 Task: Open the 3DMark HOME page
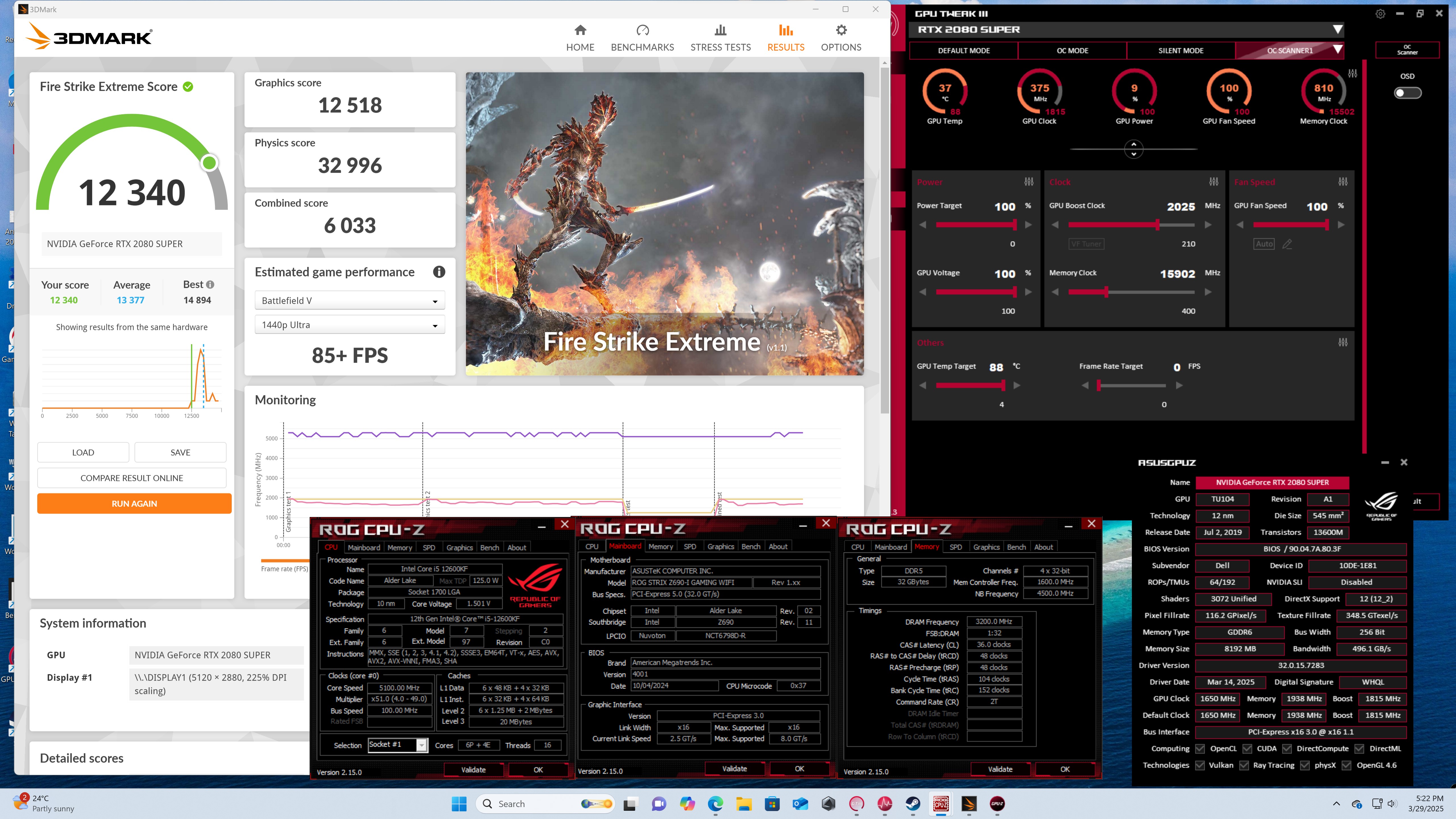click(580, 38)
